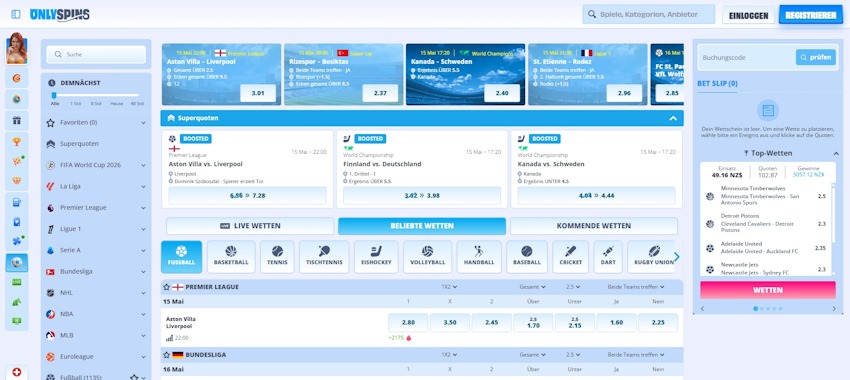The height and width of the screenshot is (380, 850).
Task: Collapse the Superquoten section chevron
Action: point(673,118)
